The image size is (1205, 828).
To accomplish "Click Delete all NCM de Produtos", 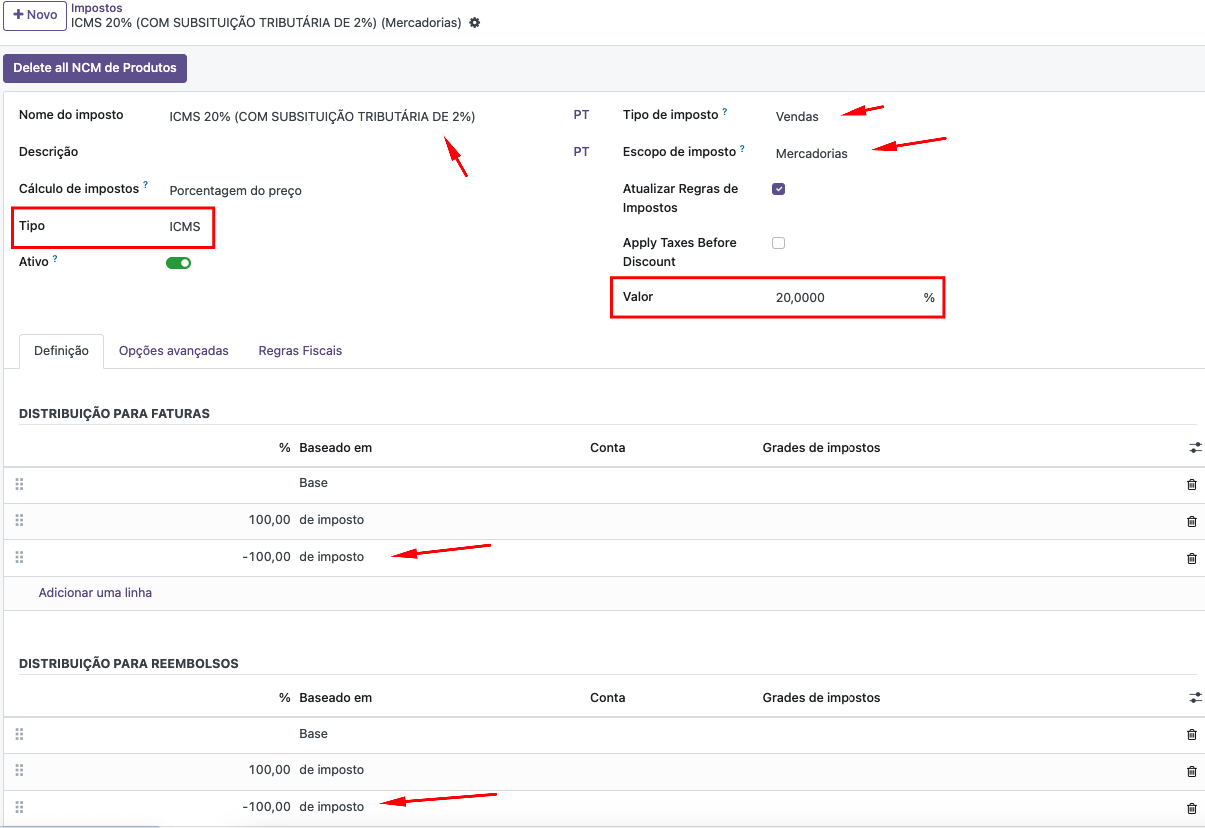I will [x=95, y=68].
